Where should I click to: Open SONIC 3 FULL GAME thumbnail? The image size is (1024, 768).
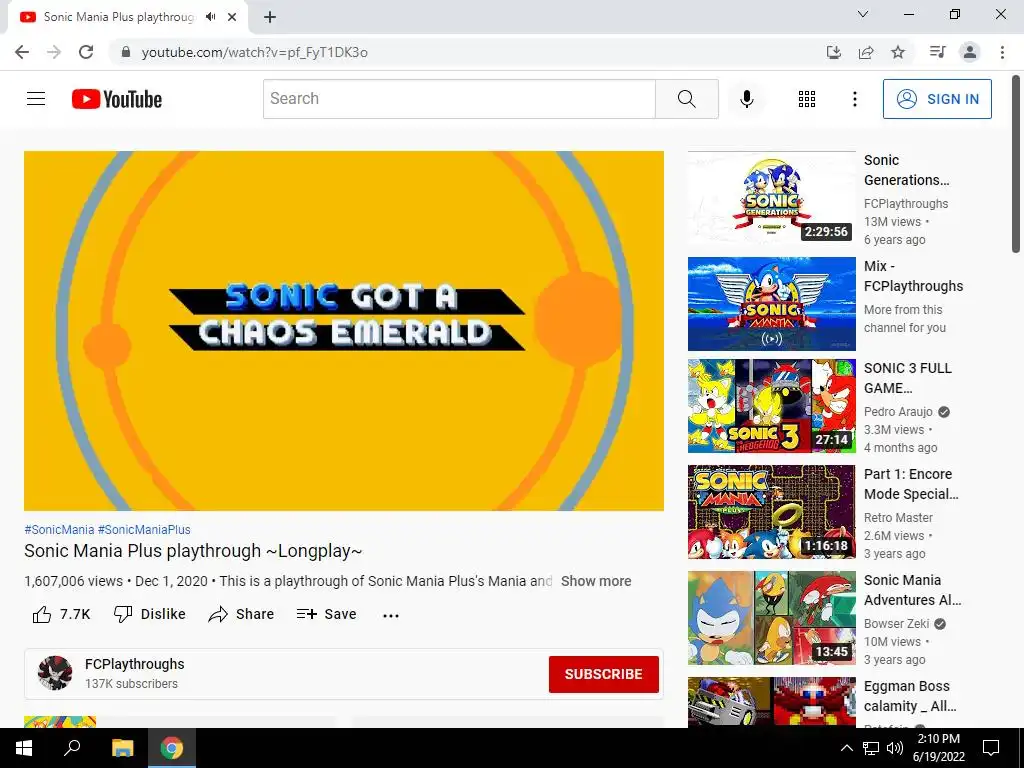pyautogui.click(x=771, y=406)
